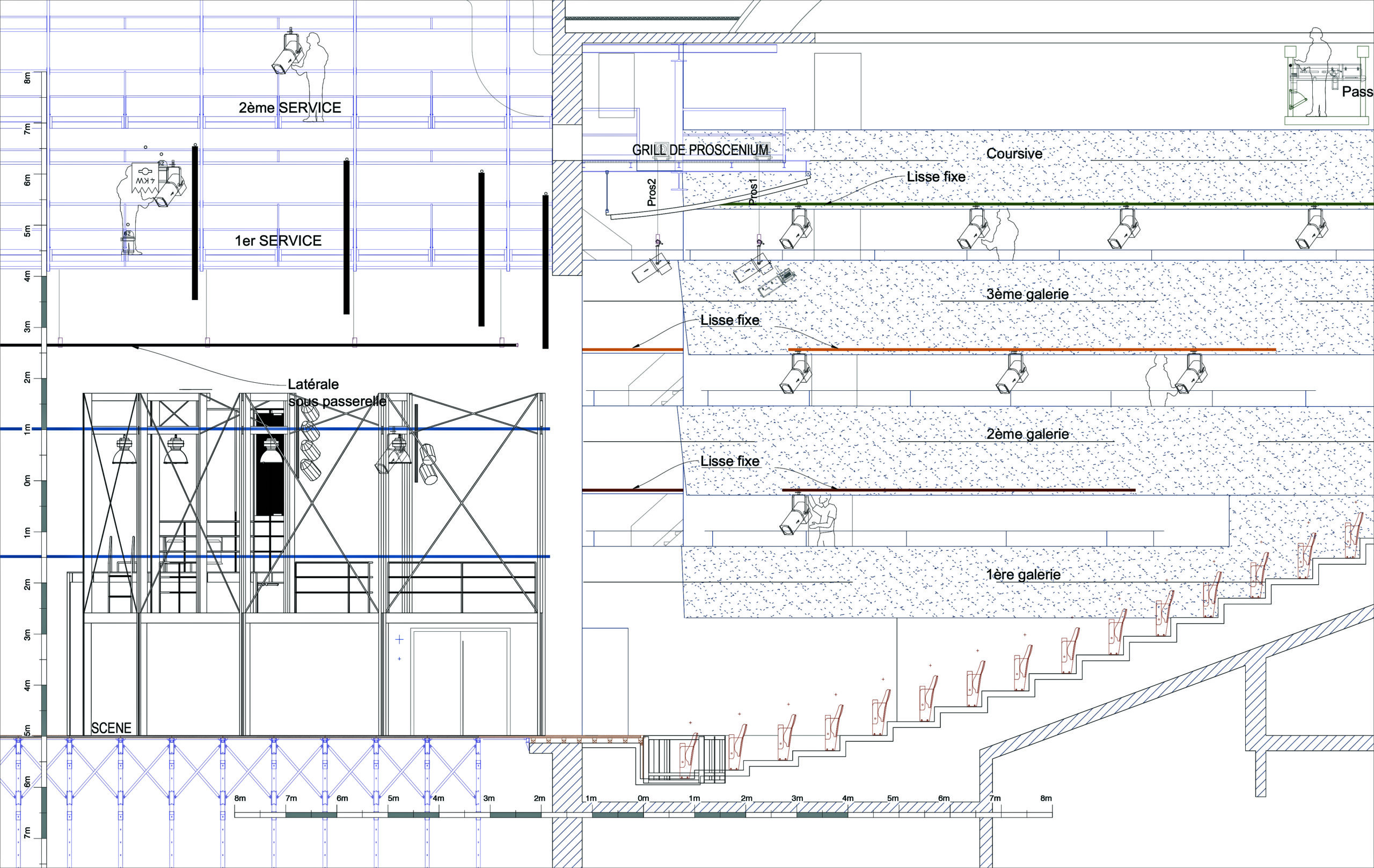Select the Pros1 vertical label
1374x868 pixels.
[x=753, y=192]
